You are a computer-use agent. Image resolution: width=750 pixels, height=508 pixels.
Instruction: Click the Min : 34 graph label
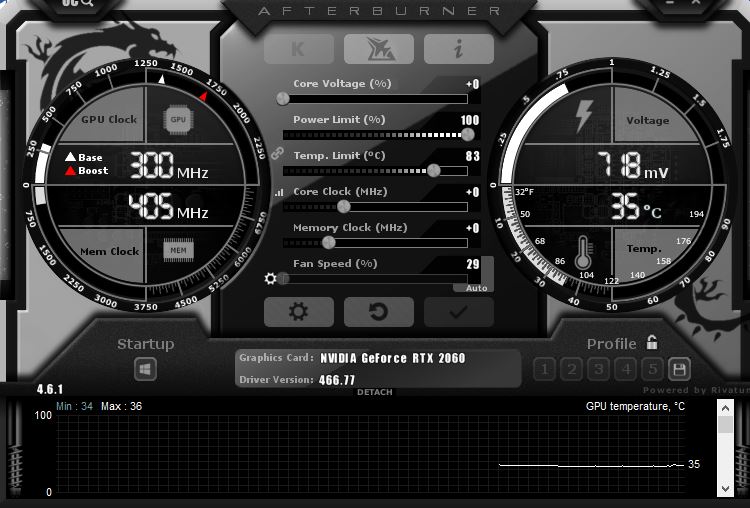pyautogui.click(x=75, y=407)
